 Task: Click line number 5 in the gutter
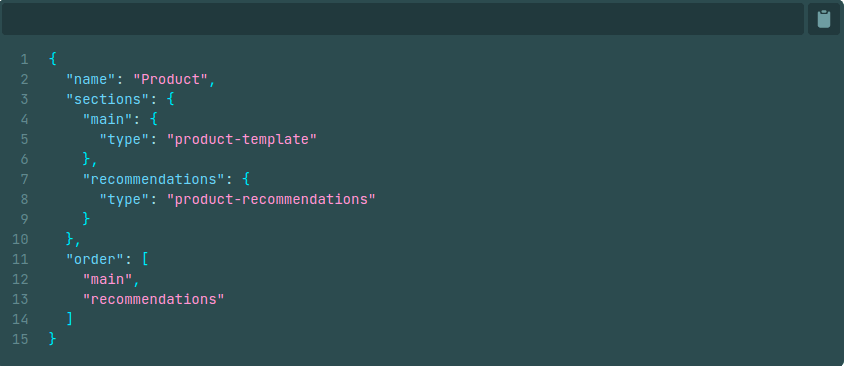(24, 140)
